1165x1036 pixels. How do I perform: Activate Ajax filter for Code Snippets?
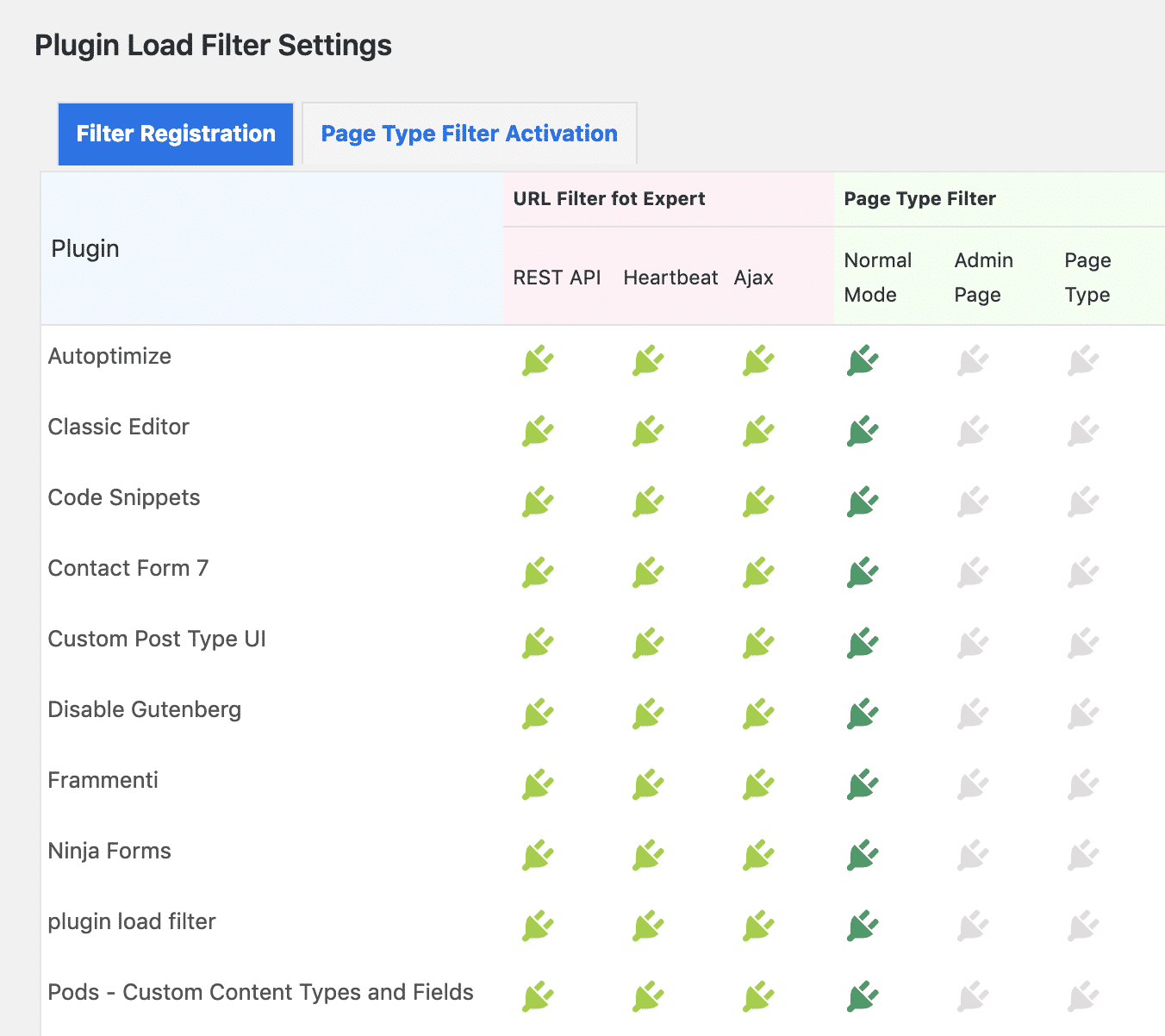pyautogui.click(x=756, y=502)
